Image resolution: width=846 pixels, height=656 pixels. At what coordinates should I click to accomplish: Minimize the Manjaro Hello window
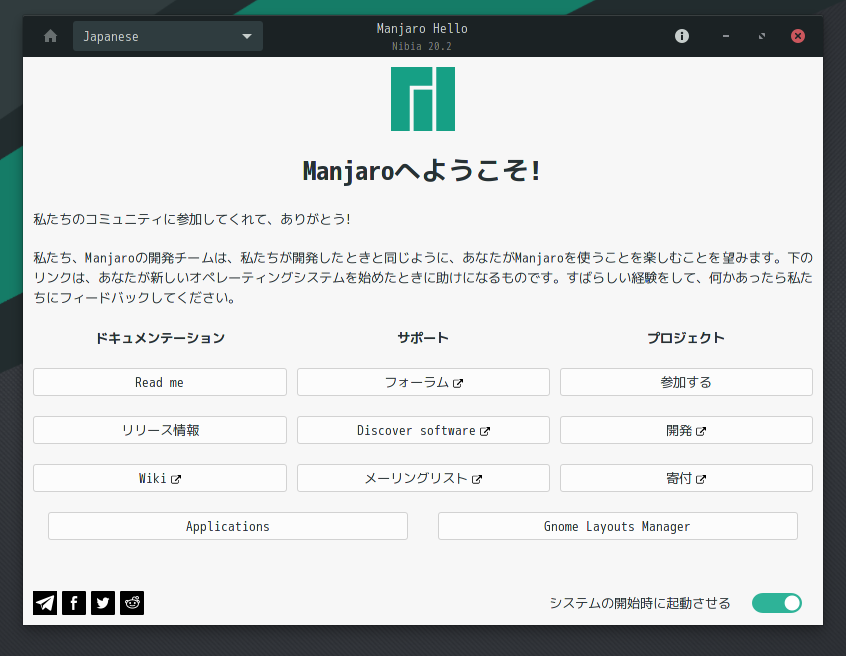726,36
